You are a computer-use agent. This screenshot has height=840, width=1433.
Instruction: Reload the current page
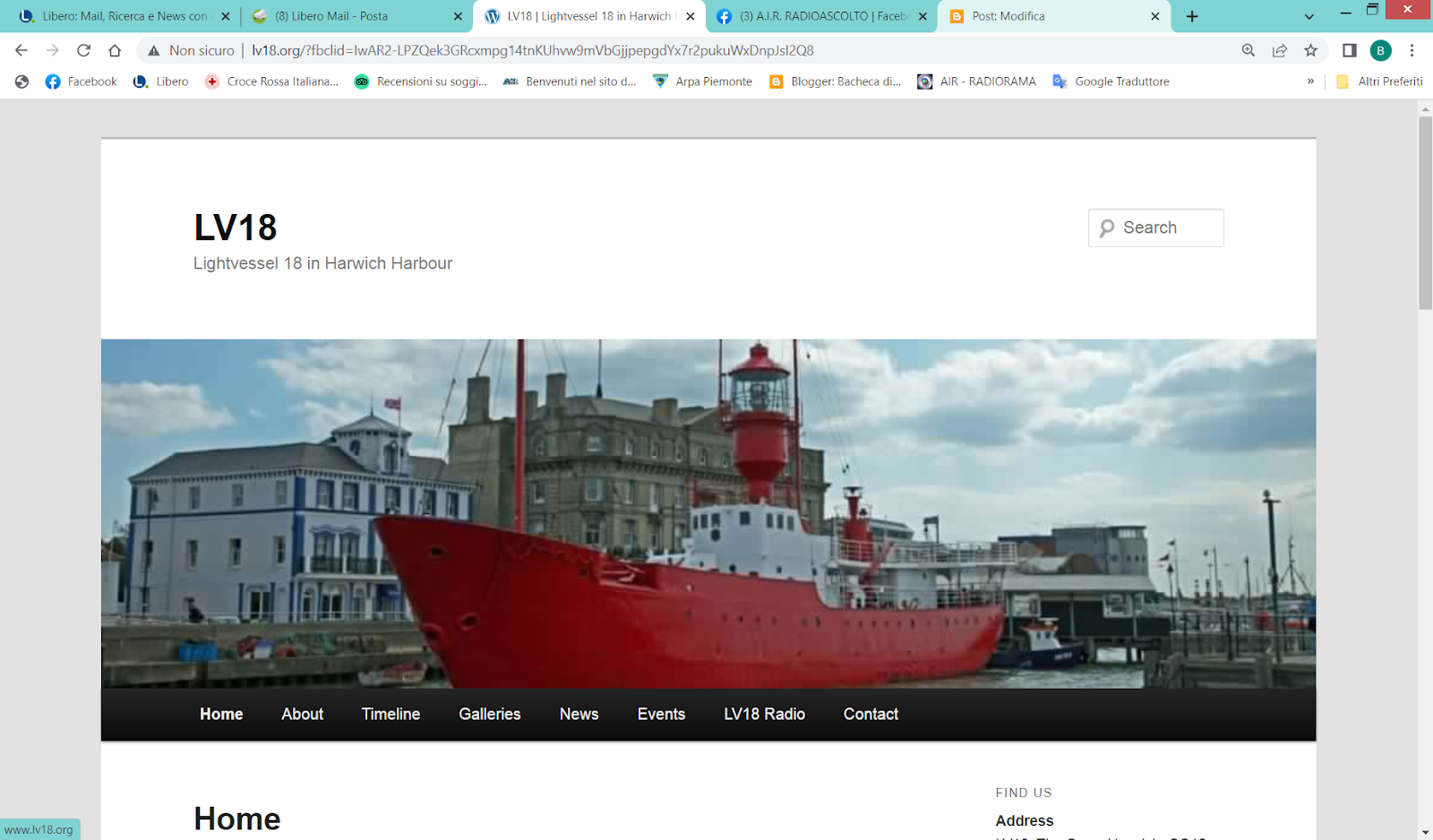83,50
